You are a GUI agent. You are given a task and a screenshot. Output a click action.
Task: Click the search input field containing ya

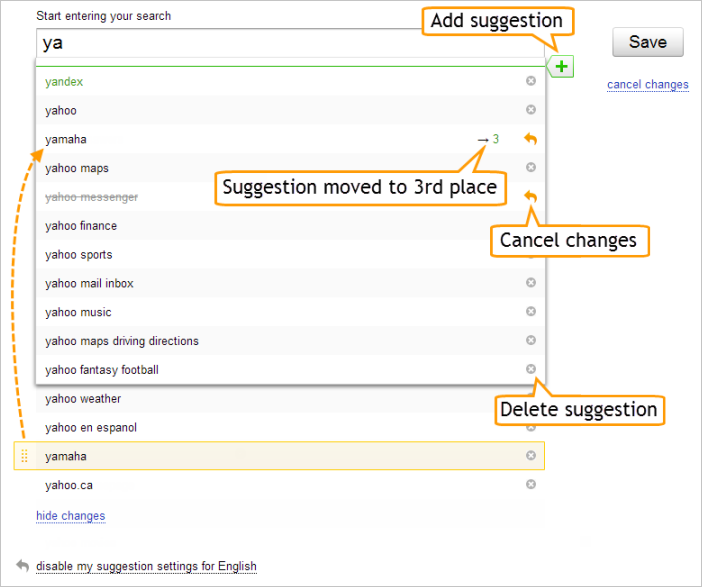290,43
